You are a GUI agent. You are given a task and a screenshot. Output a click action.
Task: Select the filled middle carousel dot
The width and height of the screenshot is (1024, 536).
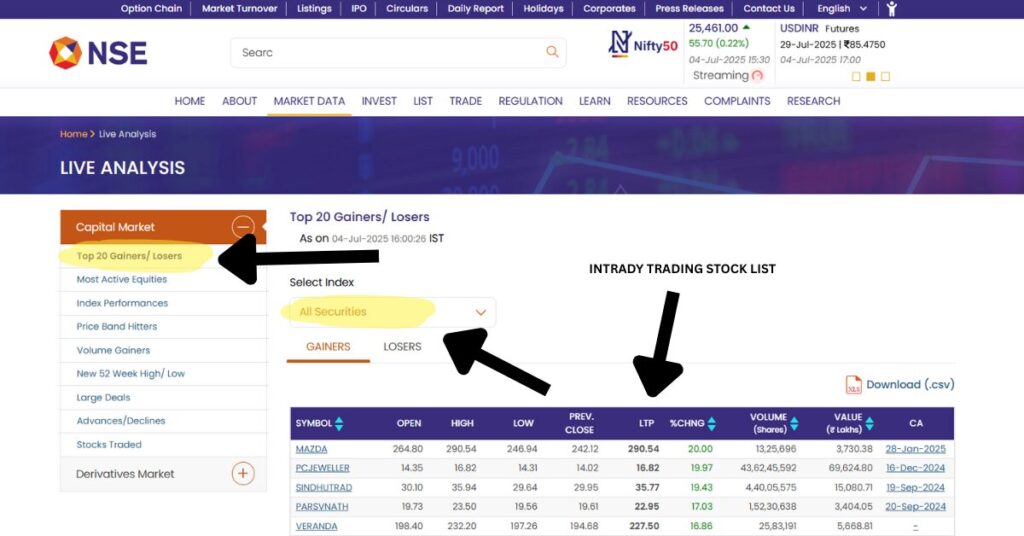point(871,76)
